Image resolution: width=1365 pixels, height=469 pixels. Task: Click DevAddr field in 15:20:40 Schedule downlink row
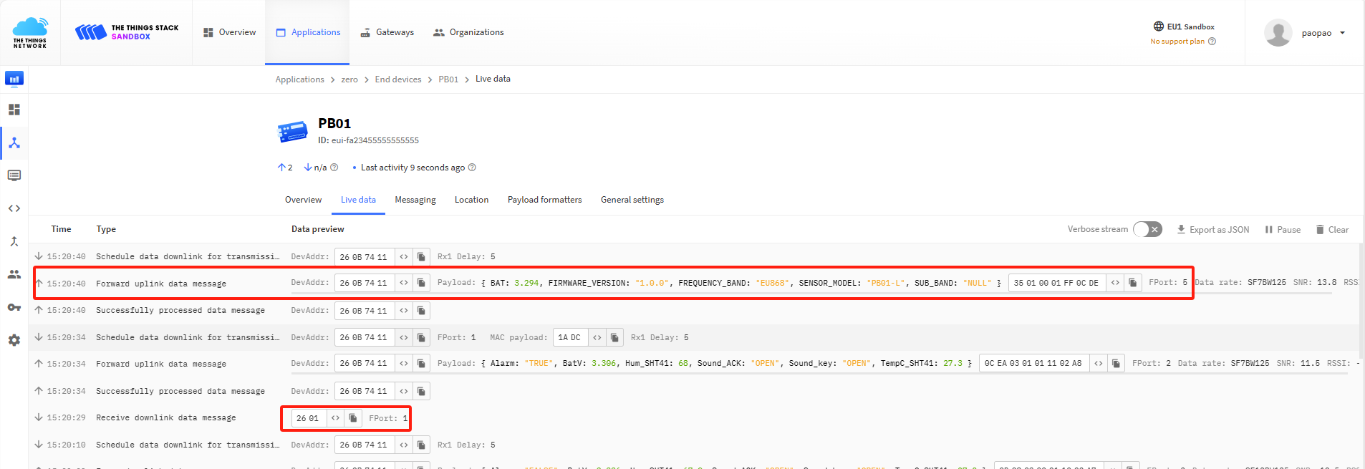point(363,256)
